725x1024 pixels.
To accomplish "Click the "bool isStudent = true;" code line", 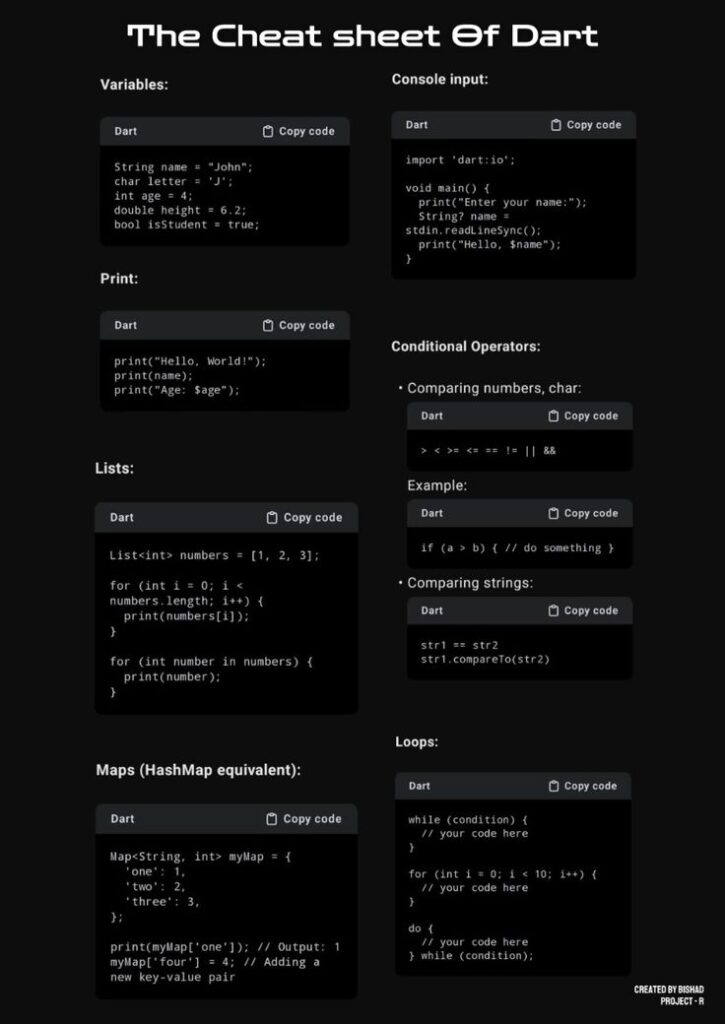I will coord(186,225).
